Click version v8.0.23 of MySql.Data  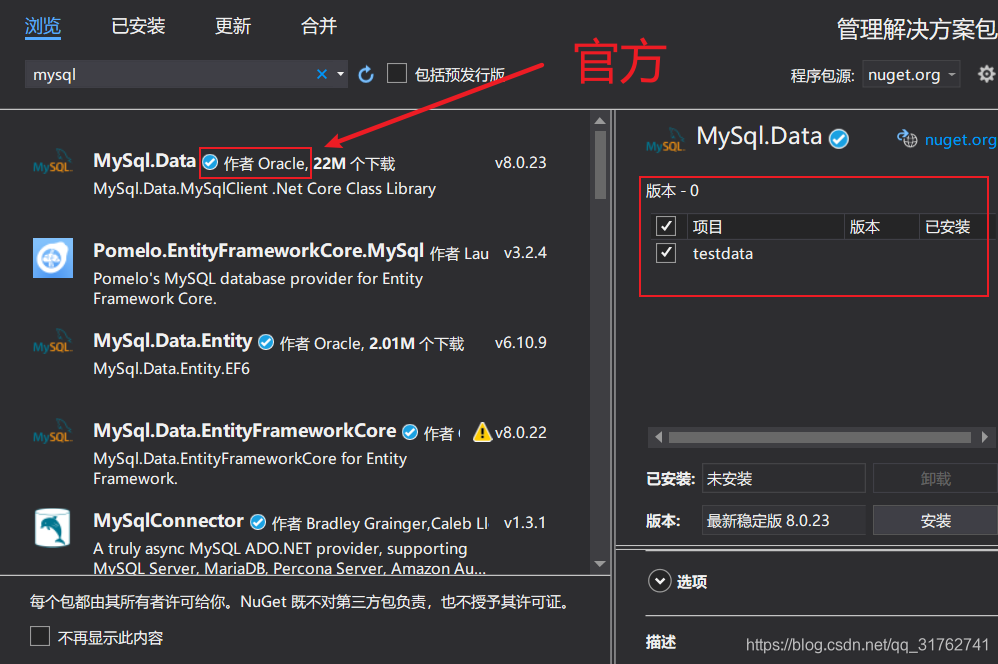[x=521, y=162]
